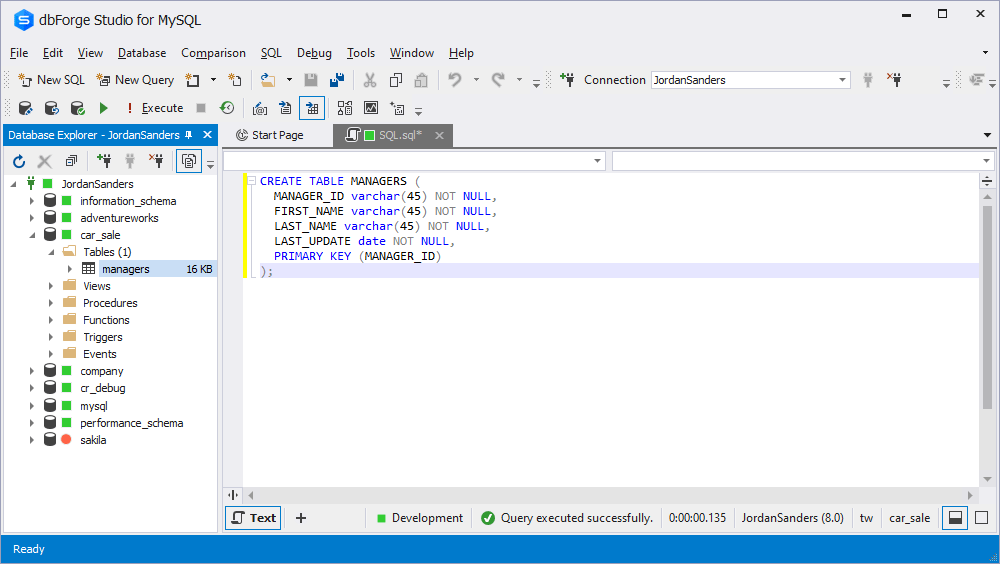
Task: Click the Cut scissors icon
Action: coord(370,80)
